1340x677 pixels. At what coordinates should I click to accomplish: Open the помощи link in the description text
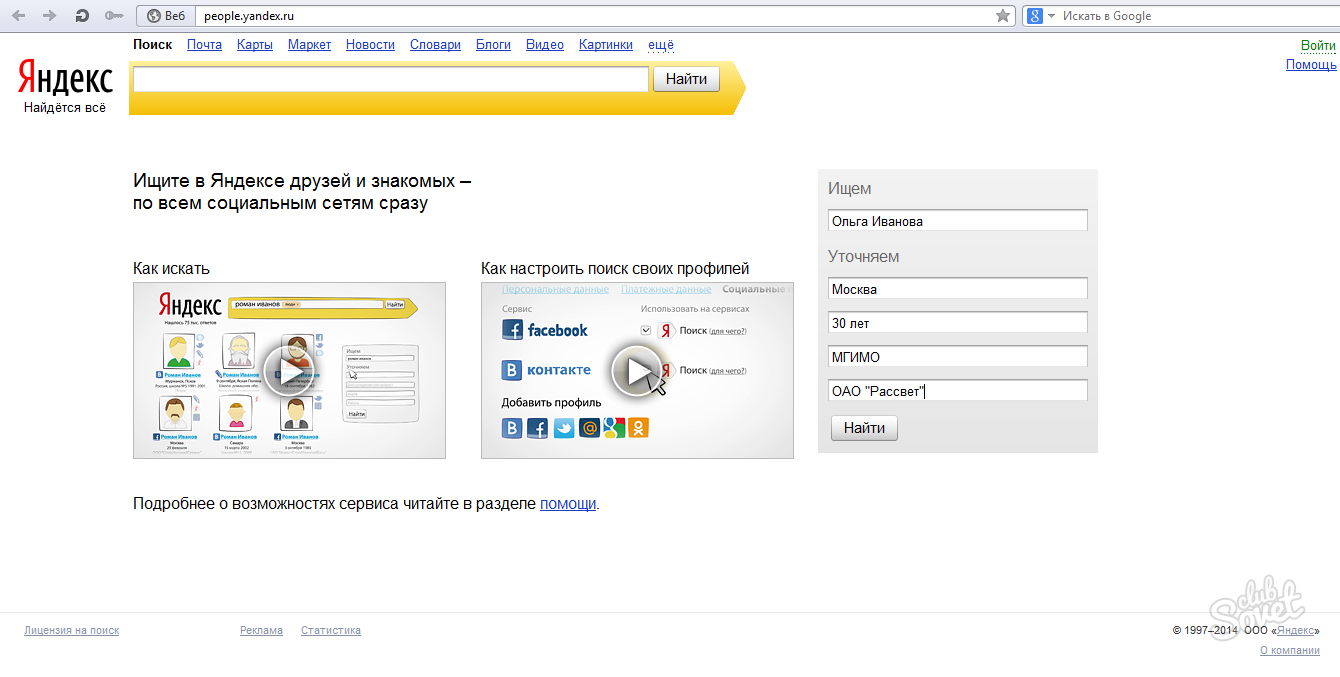coord(567,504)
